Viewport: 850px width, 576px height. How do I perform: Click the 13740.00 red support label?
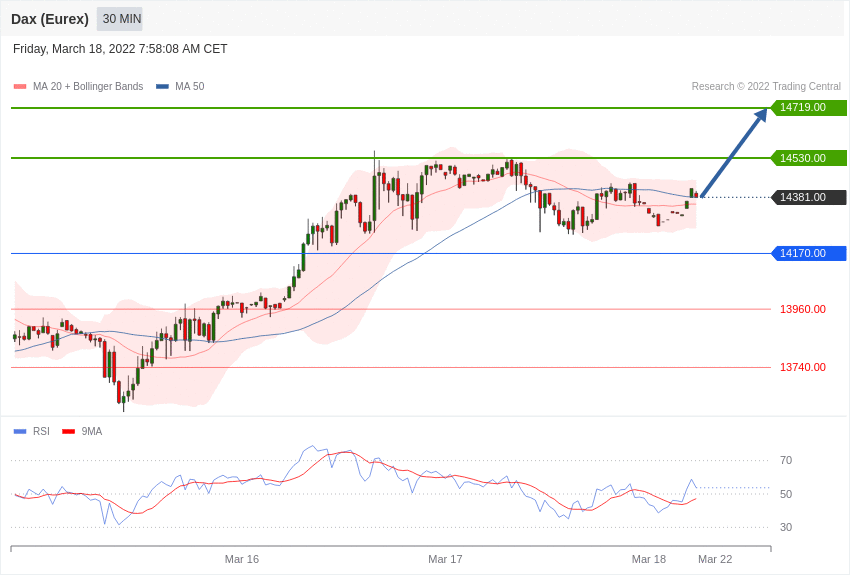803,367
